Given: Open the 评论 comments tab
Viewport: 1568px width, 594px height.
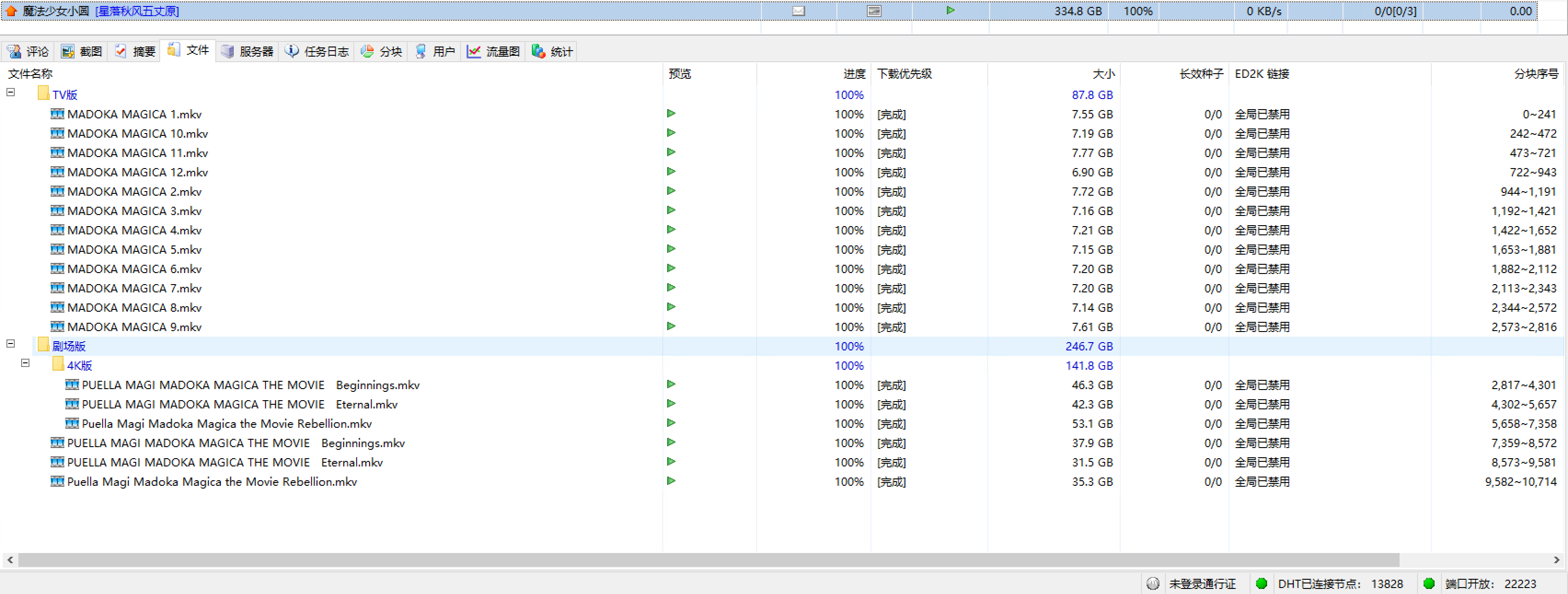Looking at the screenshot, I should click(x=28, y=52).
